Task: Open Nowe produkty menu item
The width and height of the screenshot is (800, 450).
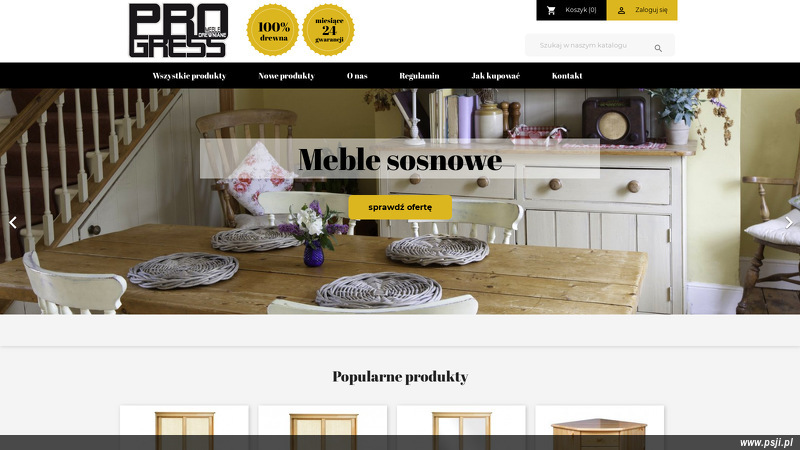Action: (x=286, y=76)
